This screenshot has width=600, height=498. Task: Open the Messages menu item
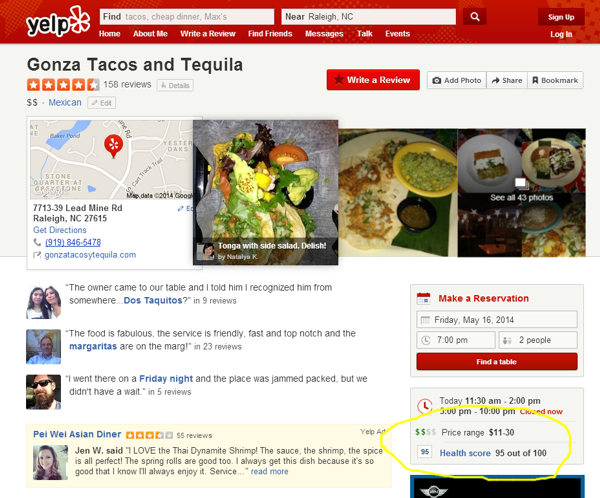tap(324, 34)
